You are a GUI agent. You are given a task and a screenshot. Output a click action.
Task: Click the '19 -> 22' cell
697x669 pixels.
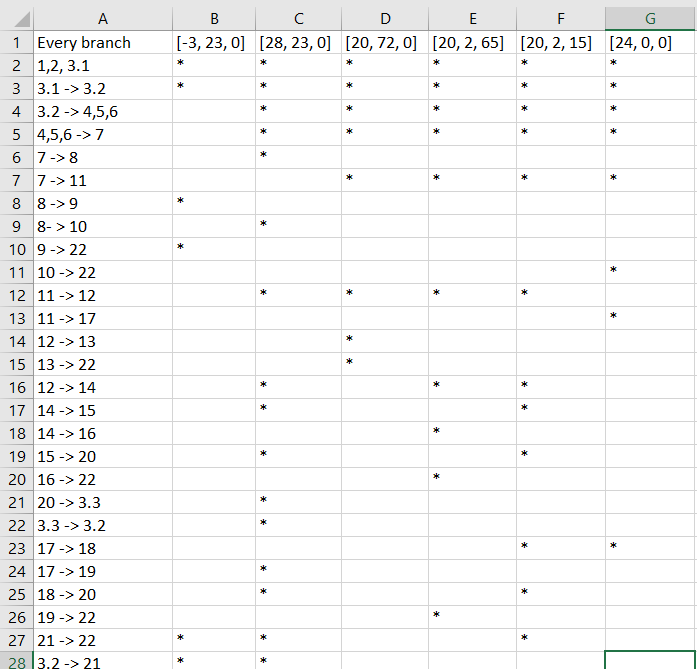103,617
